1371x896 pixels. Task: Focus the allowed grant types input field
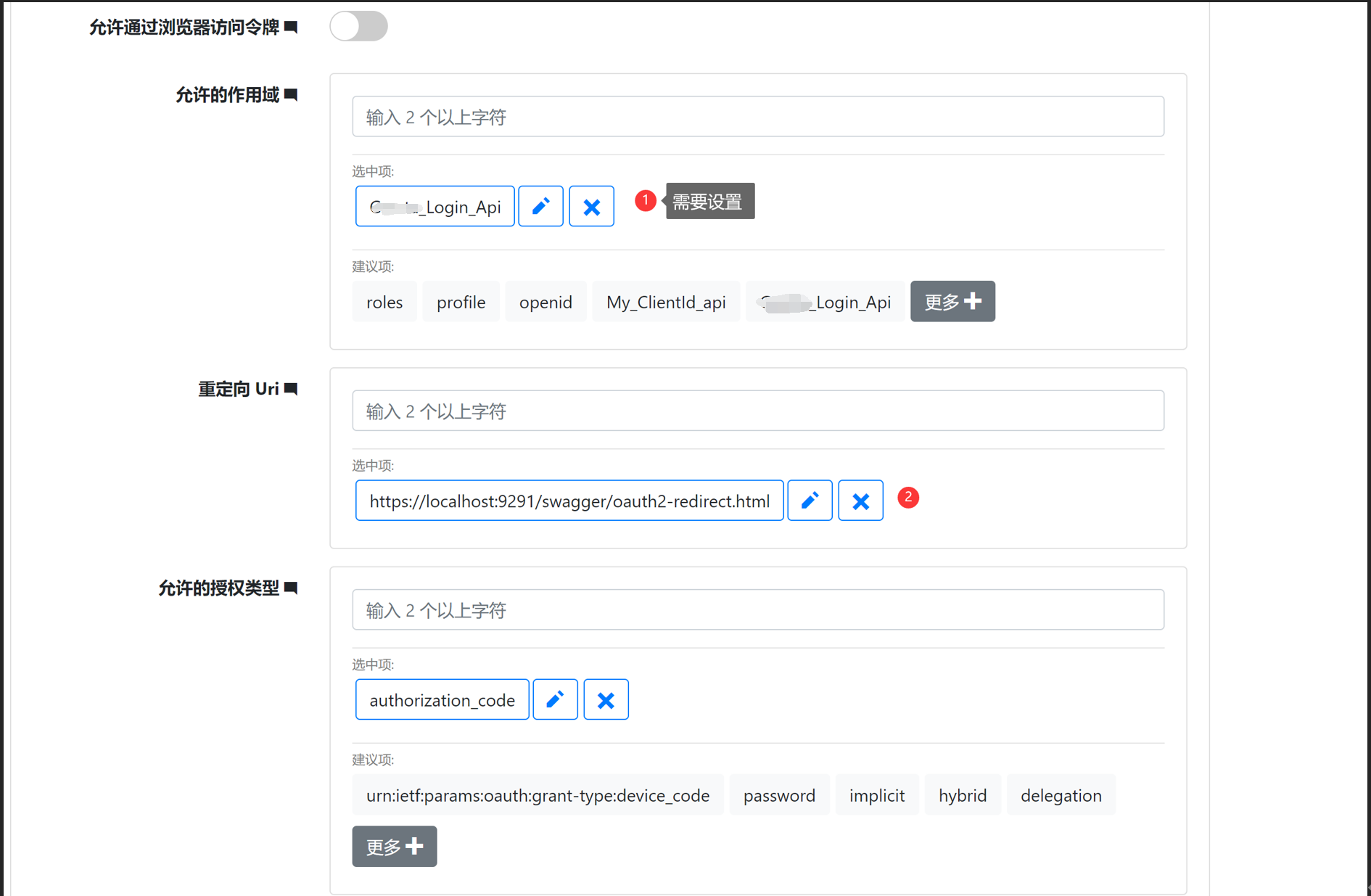pos(757,610)
